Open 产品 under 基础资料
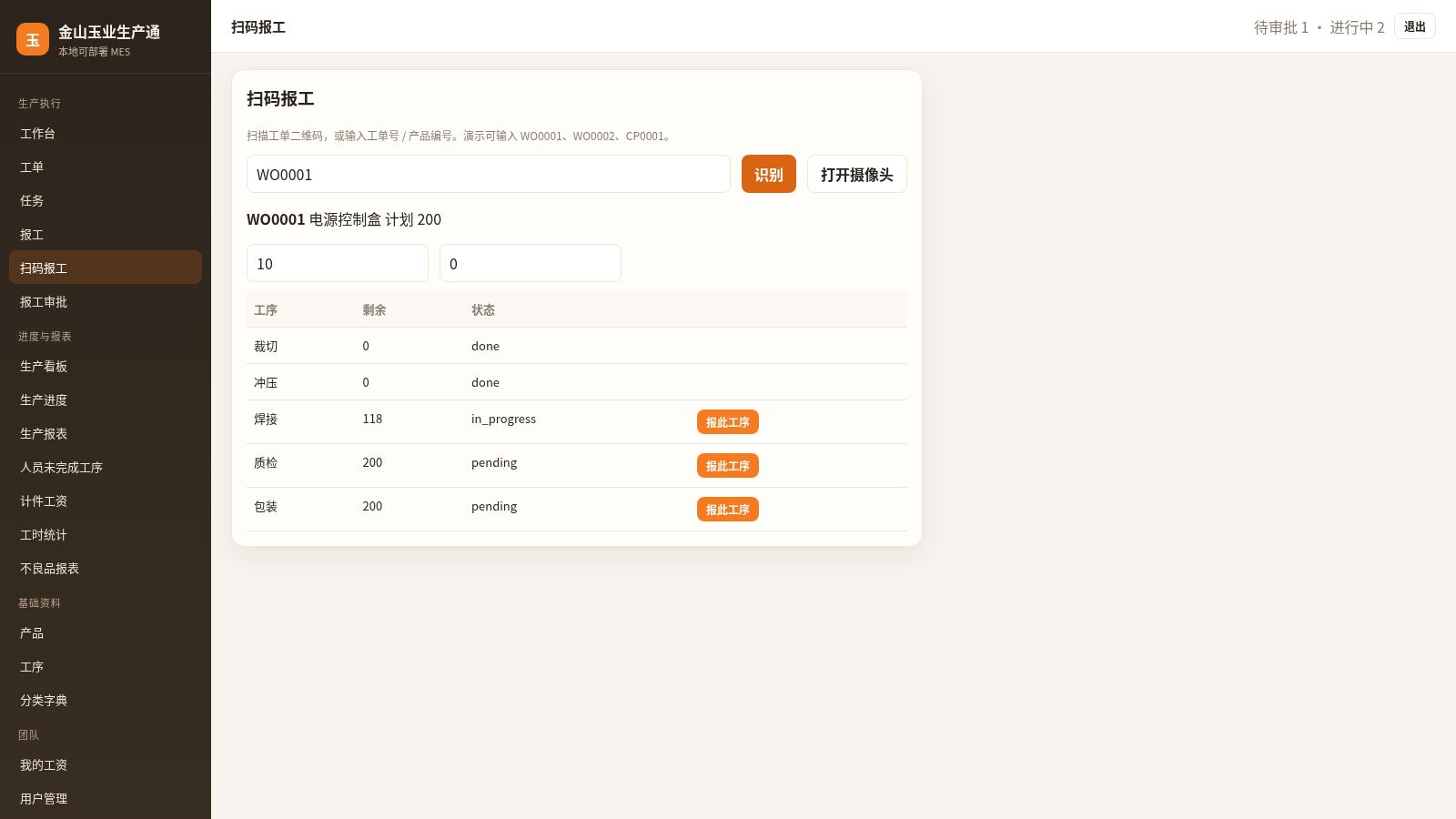 (x=106, y=633)
